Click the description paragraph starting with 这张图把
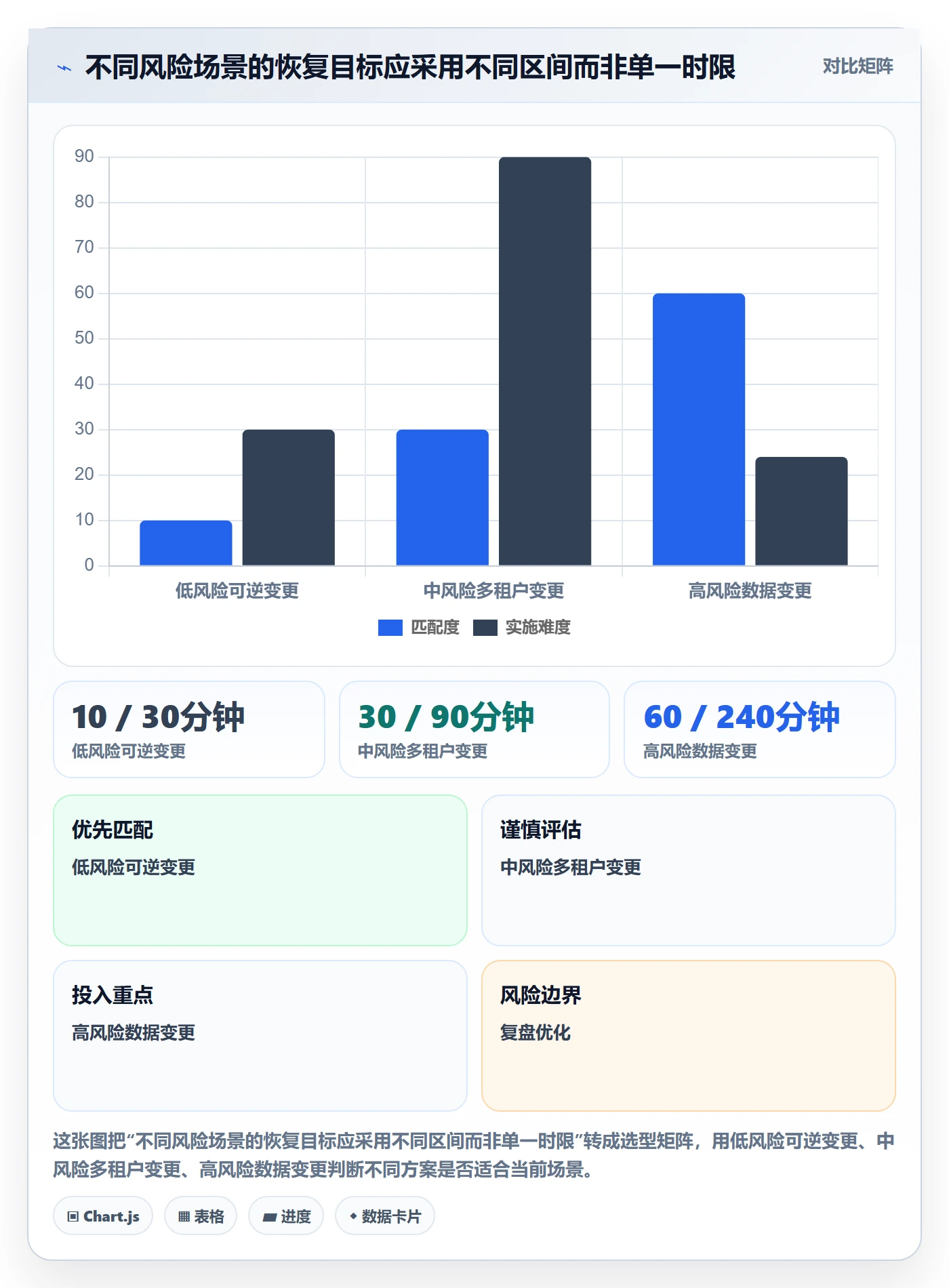Screen dimensions: 949x1288 coord(474,1155)
